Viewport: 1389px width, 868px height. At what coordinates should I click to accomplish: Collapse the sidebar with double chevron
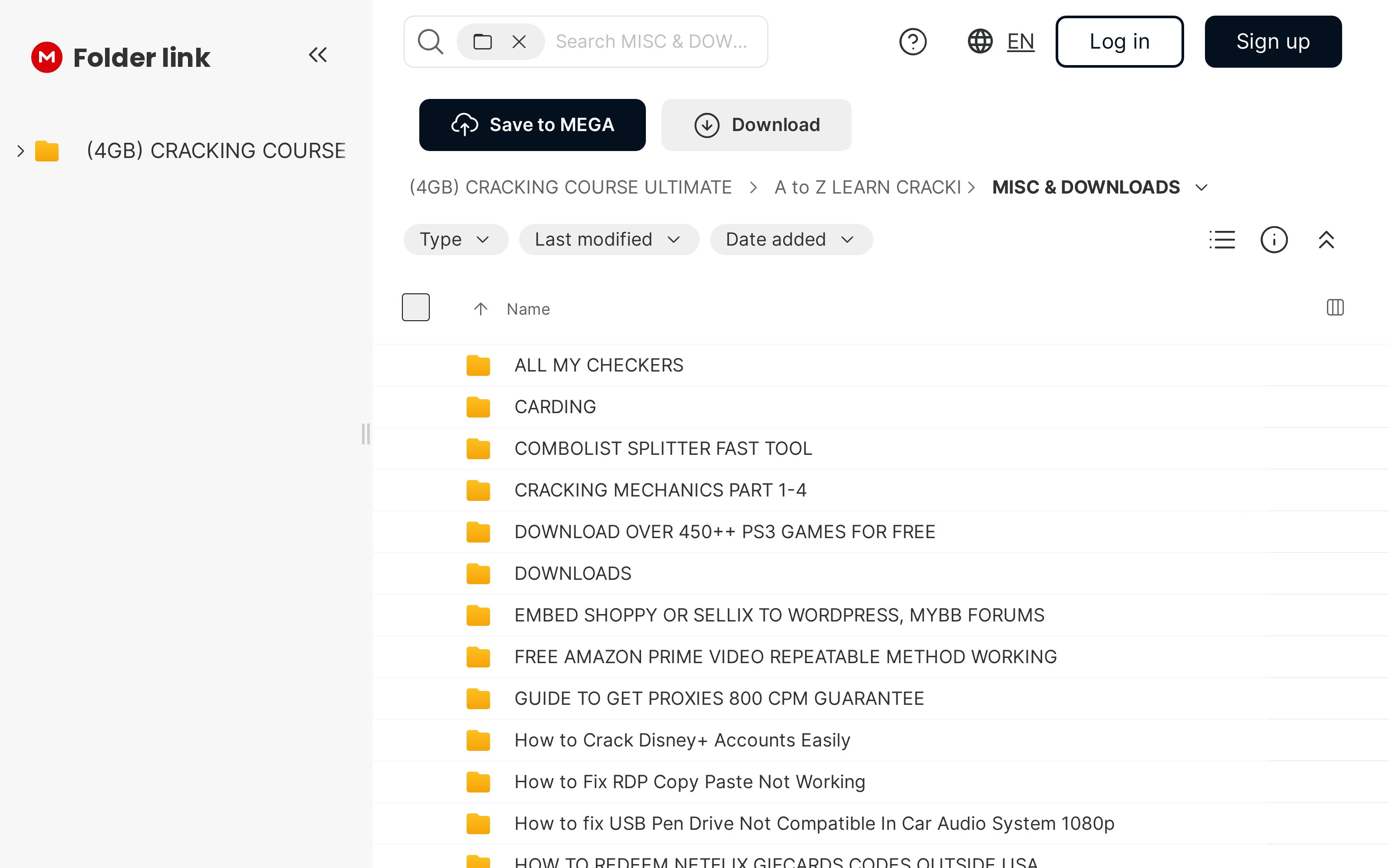[317, 55]
